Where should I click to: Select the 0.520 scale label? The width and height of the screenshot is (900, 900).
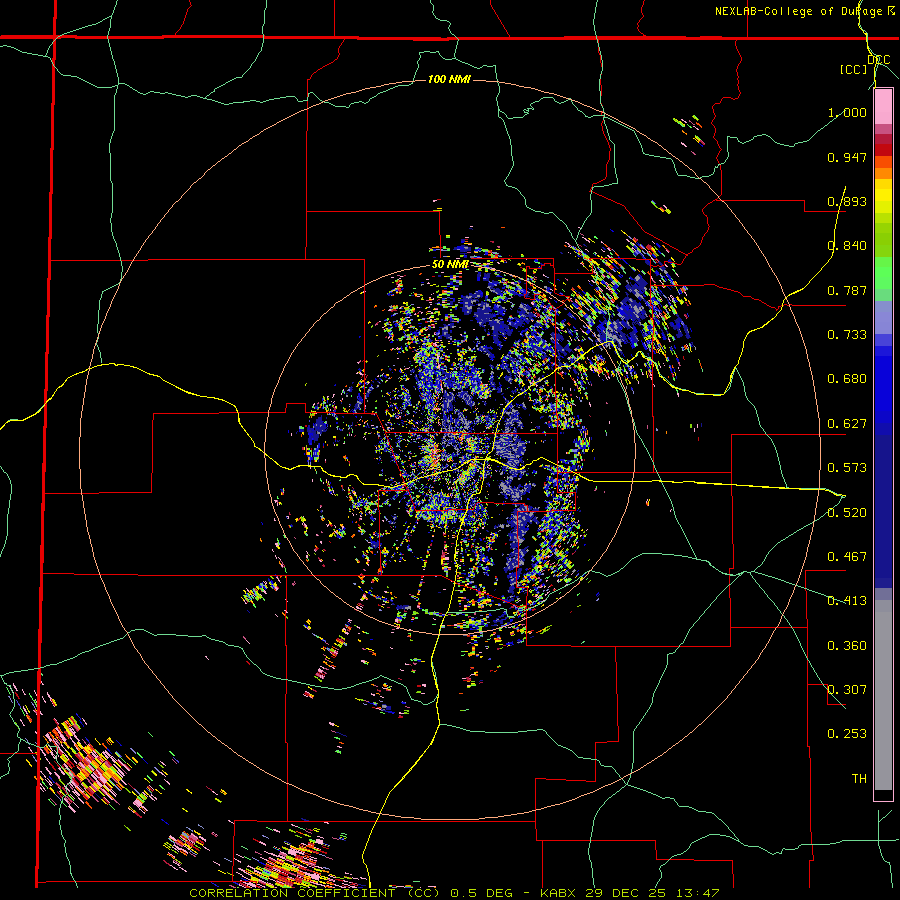point(847,513)
